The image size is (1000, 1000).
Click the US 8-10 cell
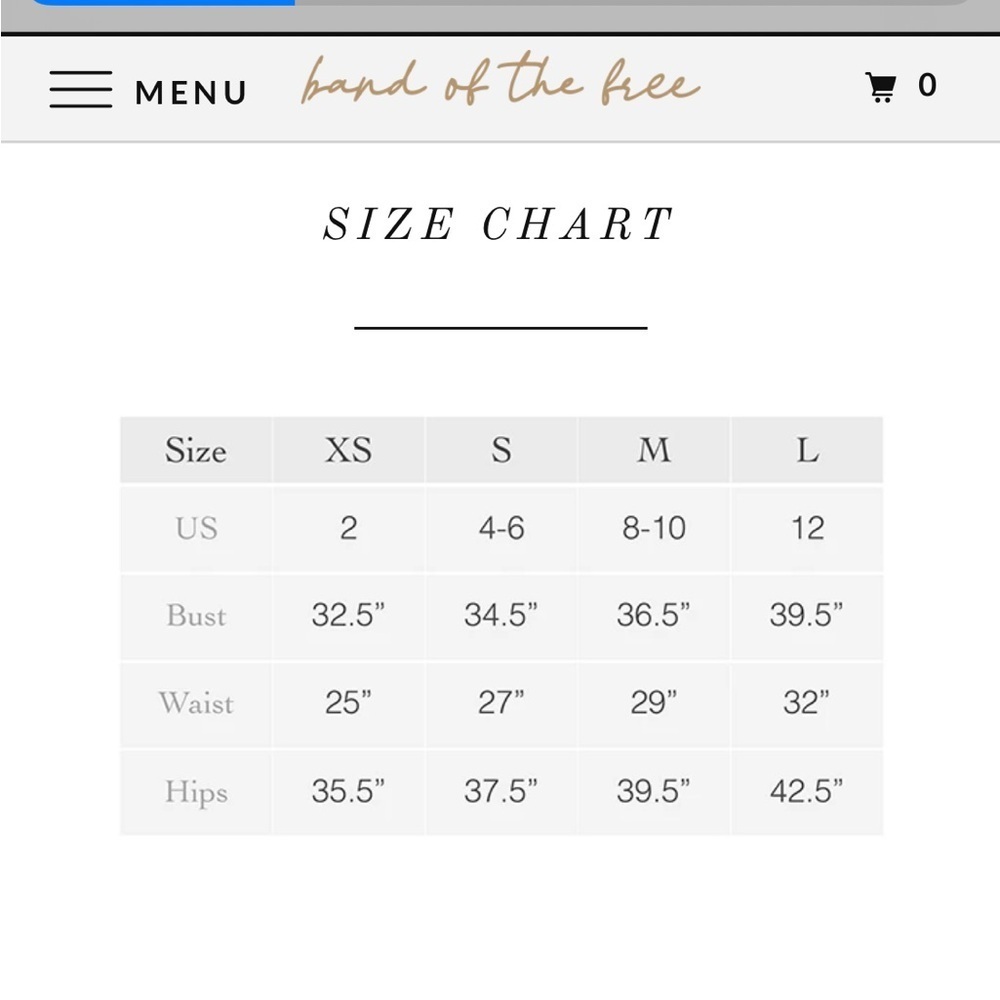[654, 529]
